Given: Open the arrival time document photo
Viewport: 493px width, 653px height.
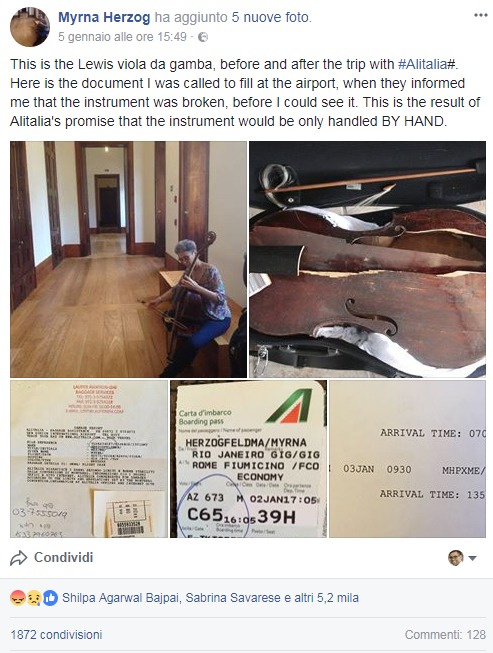Looking at the screenshot, I should pos(407,459).
